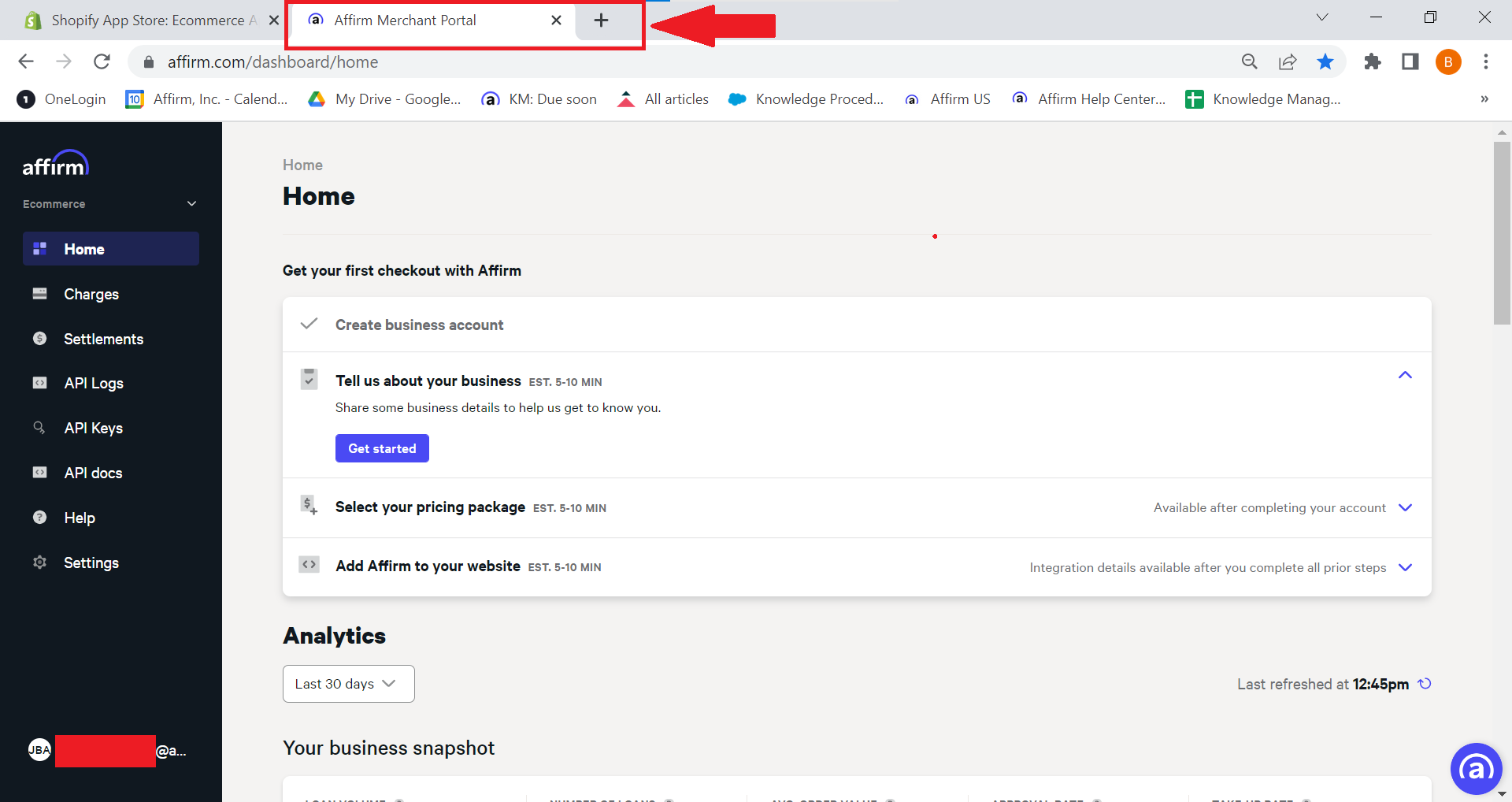Open the Chrome three-dot menu

click(1486, 61)
